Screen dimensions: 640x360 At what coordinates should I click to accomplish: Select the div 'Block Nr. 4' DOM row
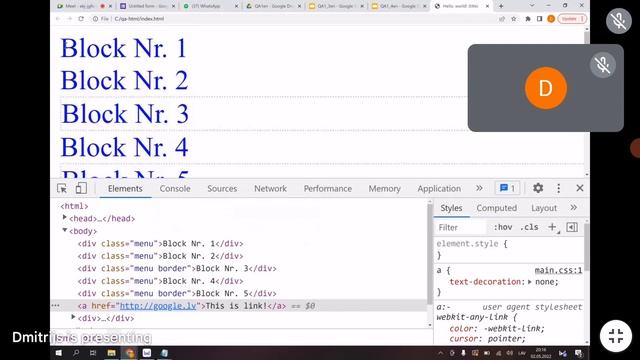pyautogui.click(x=160, y=281)
